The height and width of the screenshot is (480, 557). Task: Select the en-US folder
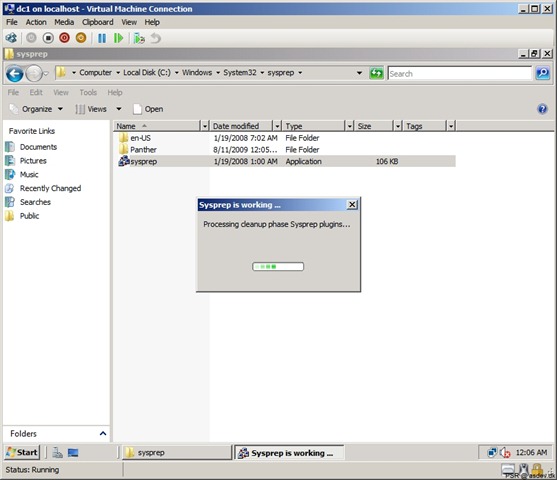click(140, 138)
